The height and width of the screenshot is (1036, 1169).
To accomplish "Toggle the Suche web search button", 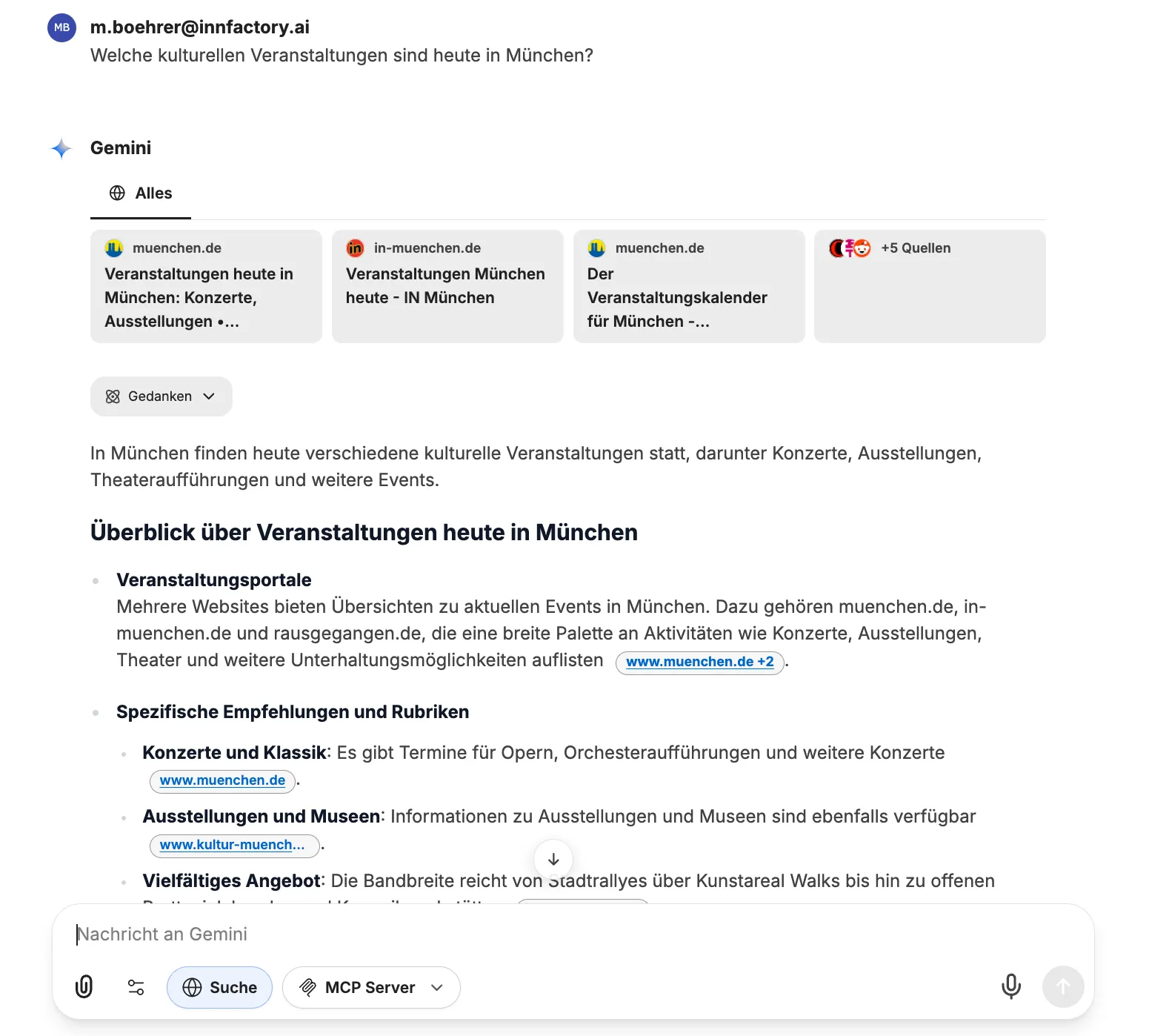I will [x=219, y=987].
